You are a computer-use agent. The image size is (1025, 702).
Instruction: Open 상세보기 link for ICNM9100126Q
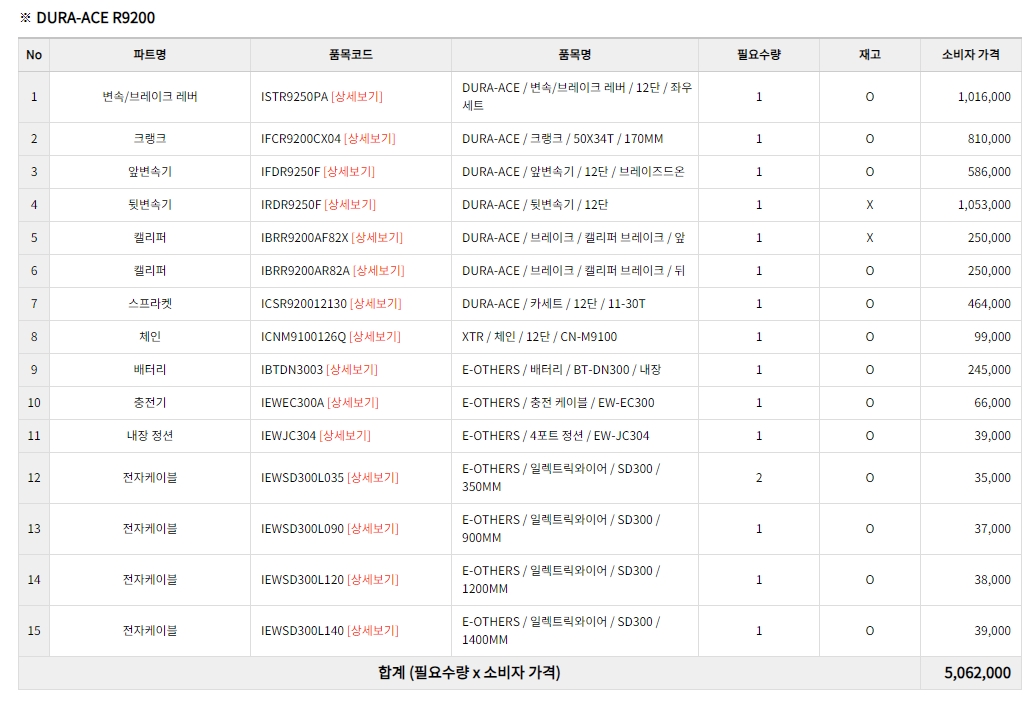pyautogui.click(x=375, y=337)
